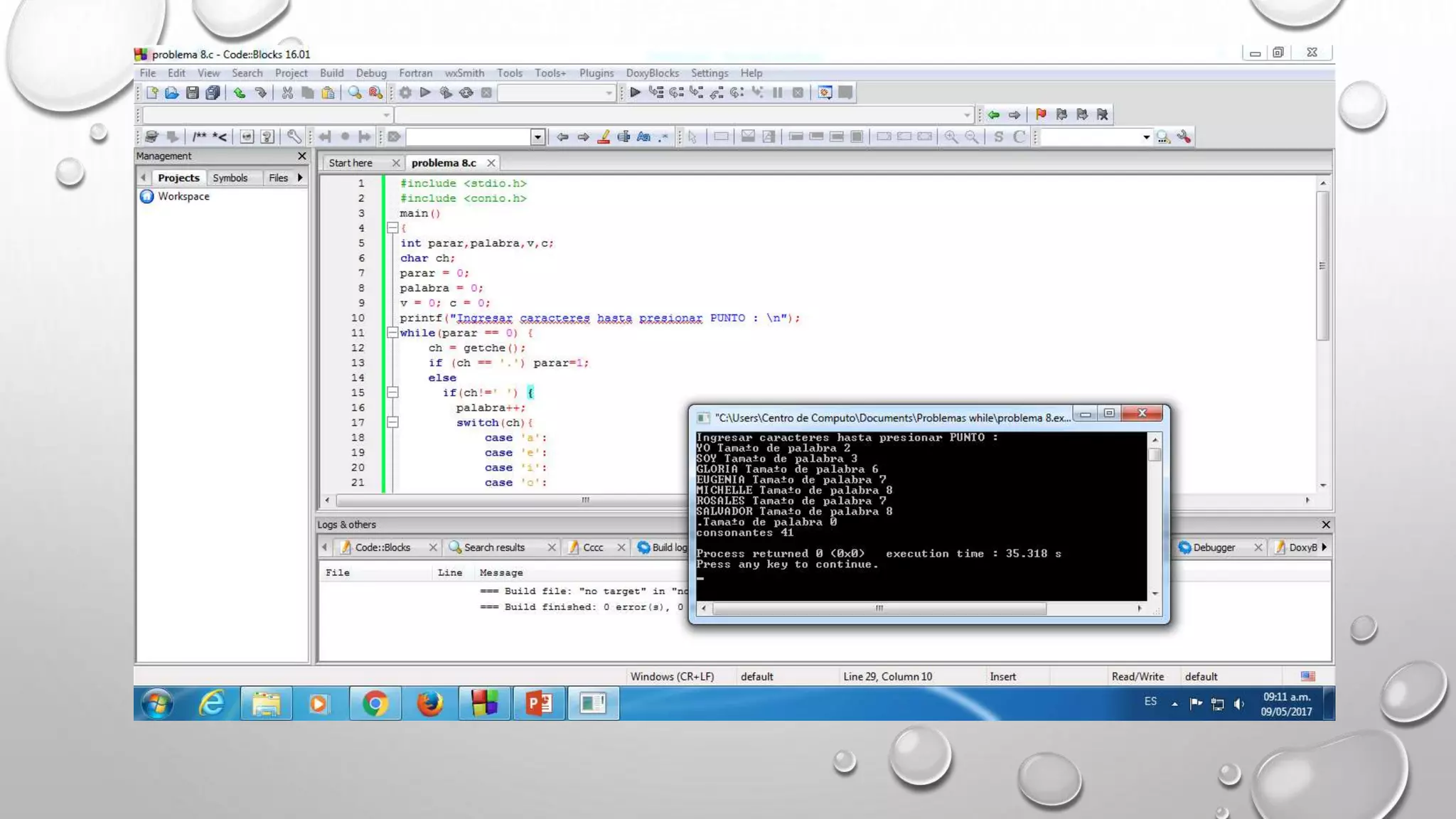Click the volume icon in system tray
The height and width of the screenshot is (819, 1456).
(x=1239, y=704)
